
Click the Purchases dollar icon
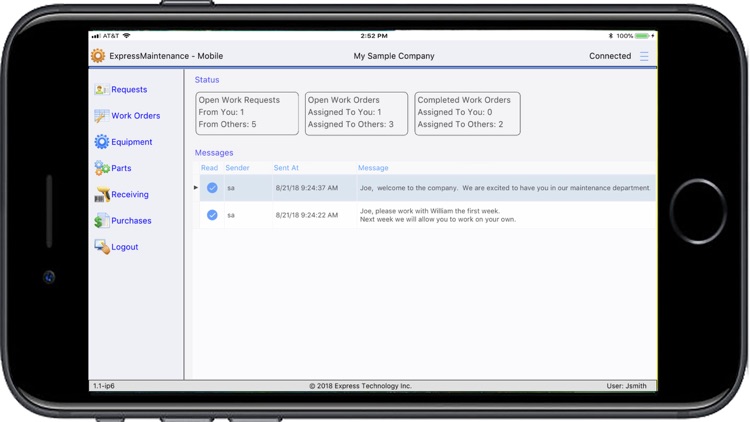pyautogui.click(x=101, y=221)
